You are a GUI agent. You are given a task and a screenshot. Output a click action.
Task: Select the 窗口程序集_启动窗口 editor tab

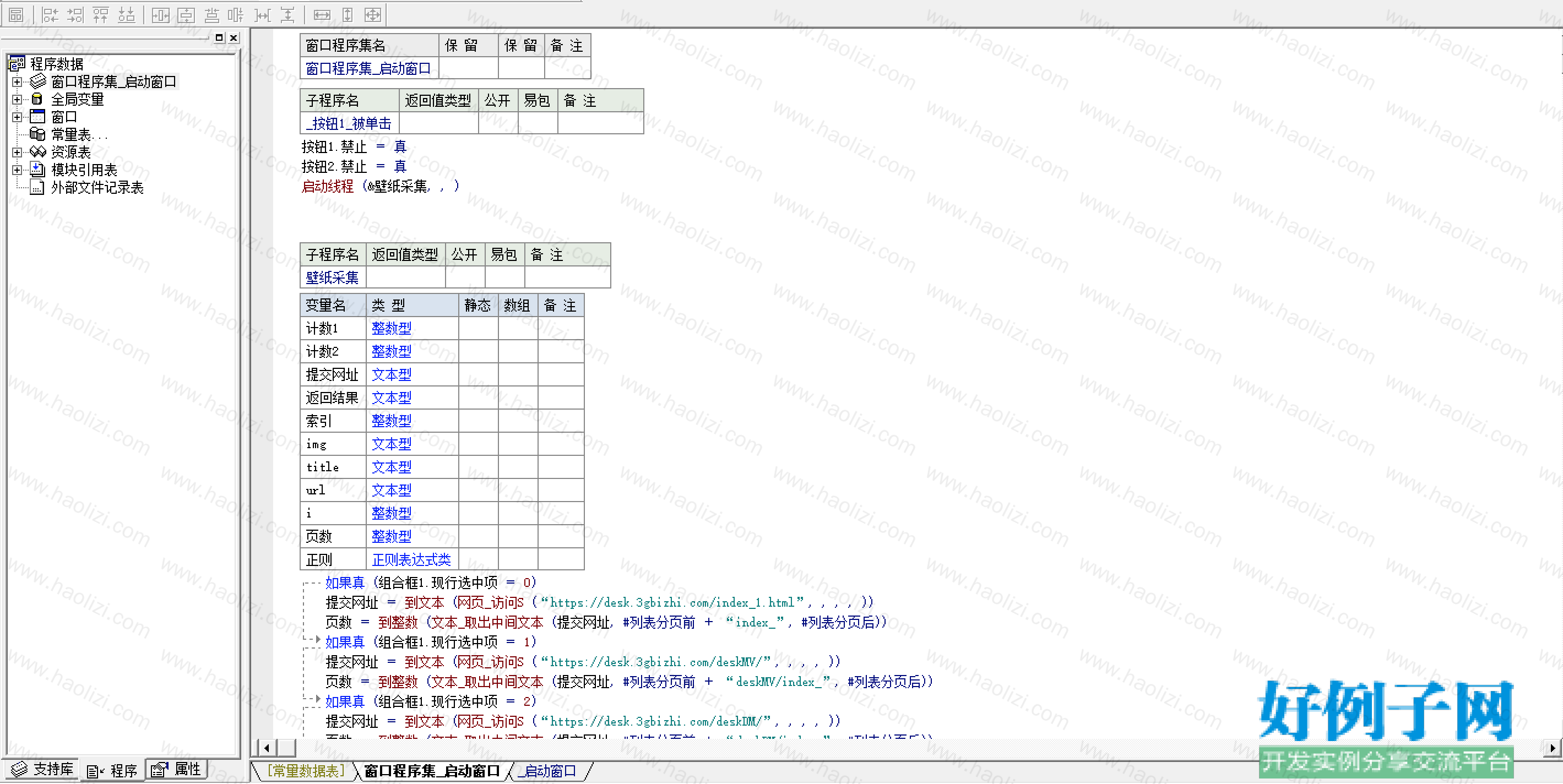432,770
